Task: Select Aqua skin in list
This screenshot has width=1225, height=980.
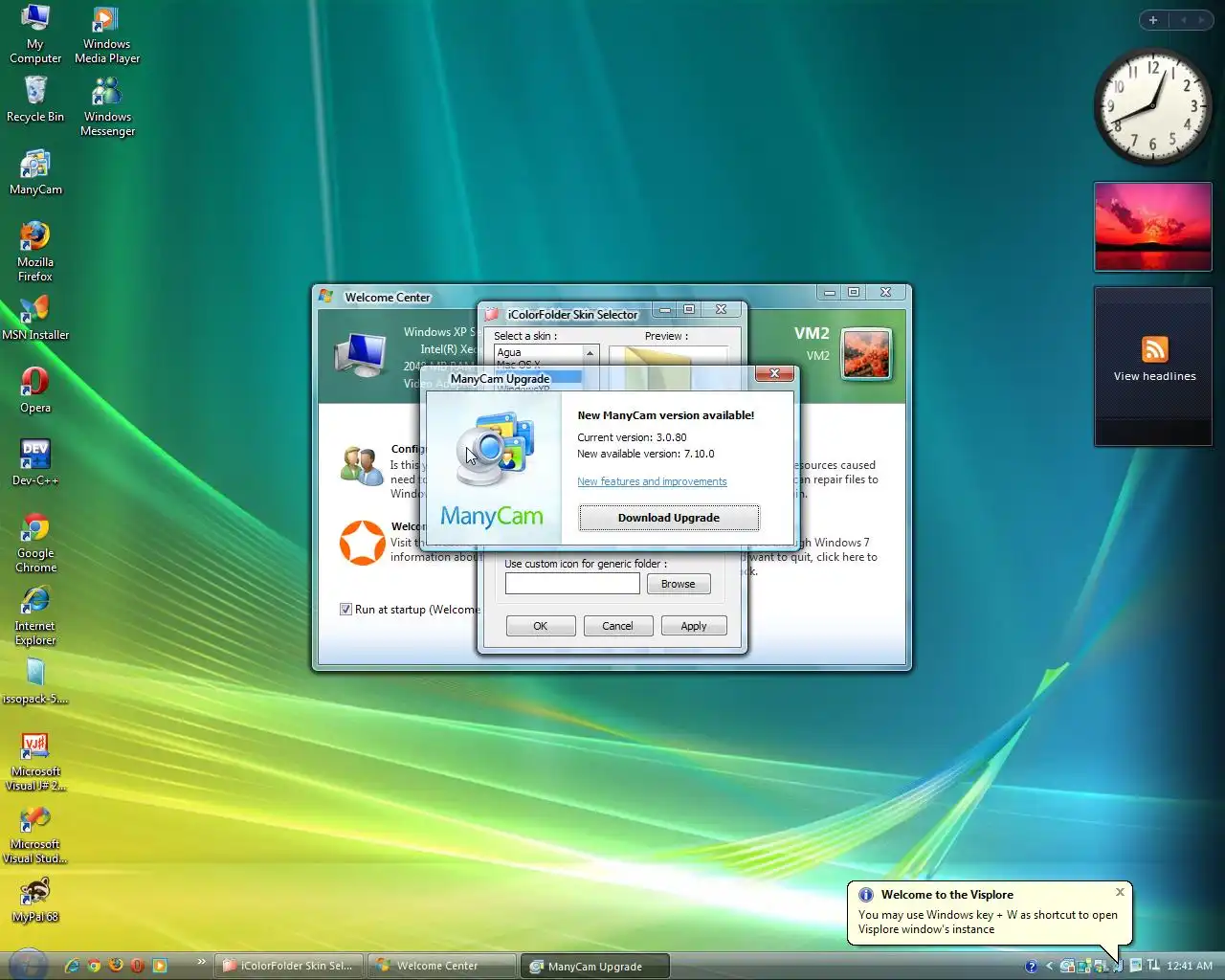Action: [539, 352]
